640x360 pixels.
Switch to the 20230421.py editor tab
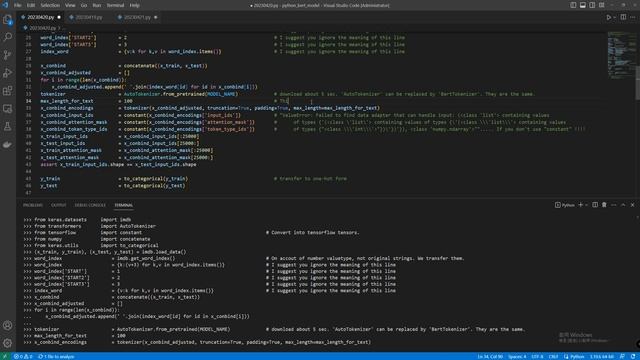tap(137, 18)
